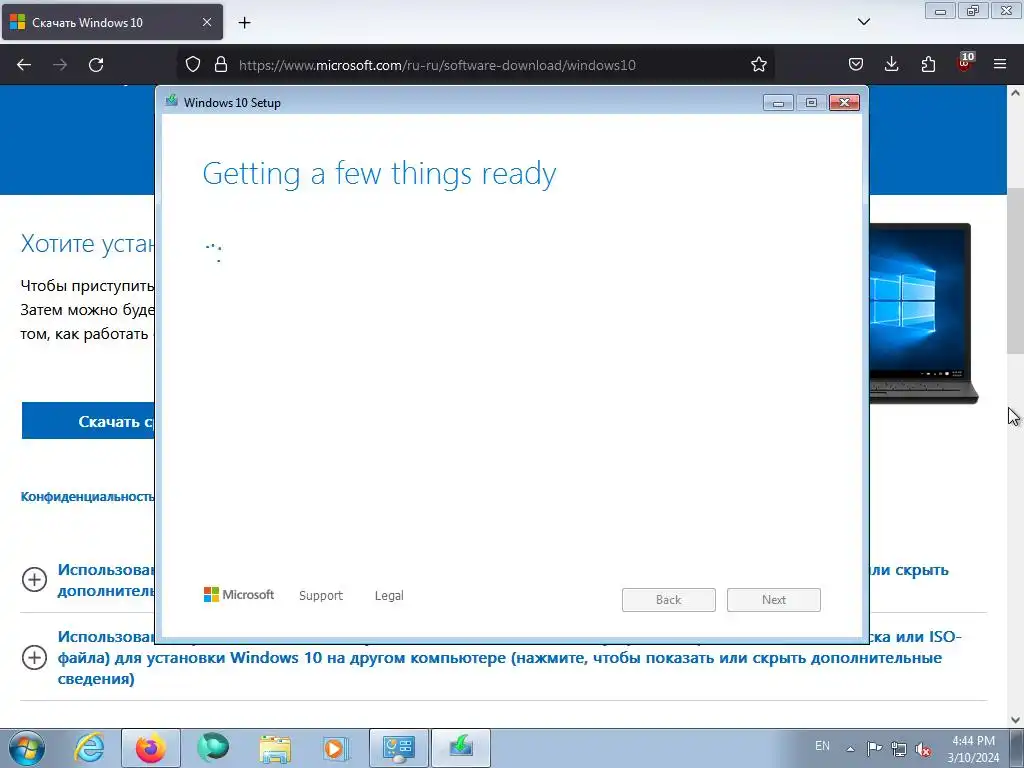Image resolution: width=1024 pixels, height=768 pixels.
Task: Expand the ISO-файла section plus icon
Action: point(35,657)
